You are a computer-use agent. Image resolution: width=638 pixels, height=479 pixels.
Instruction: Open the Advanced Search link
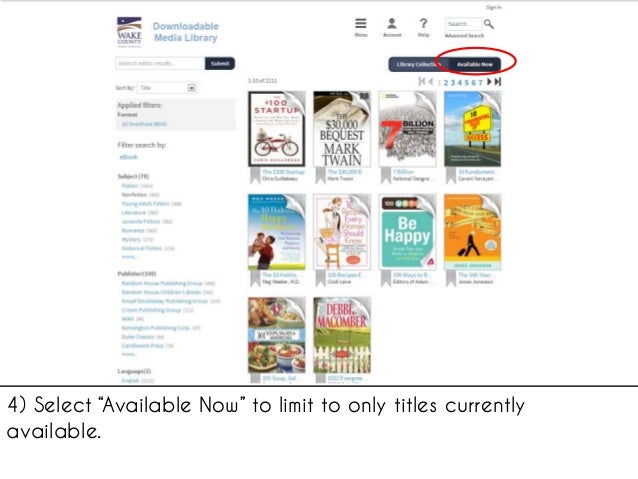pyautogui.click(x=464, y=36)
